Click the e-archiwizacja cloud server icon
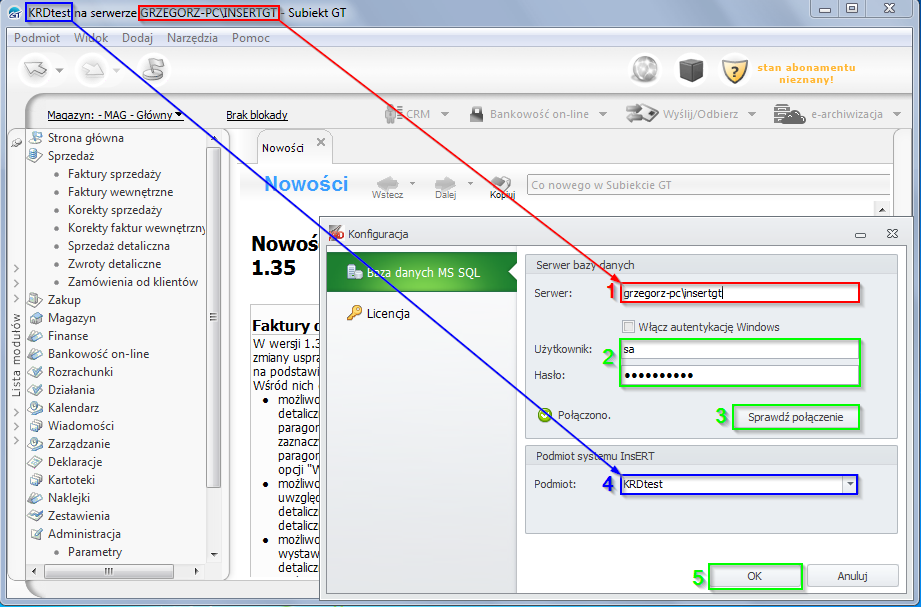 click(x=789, y=114)
